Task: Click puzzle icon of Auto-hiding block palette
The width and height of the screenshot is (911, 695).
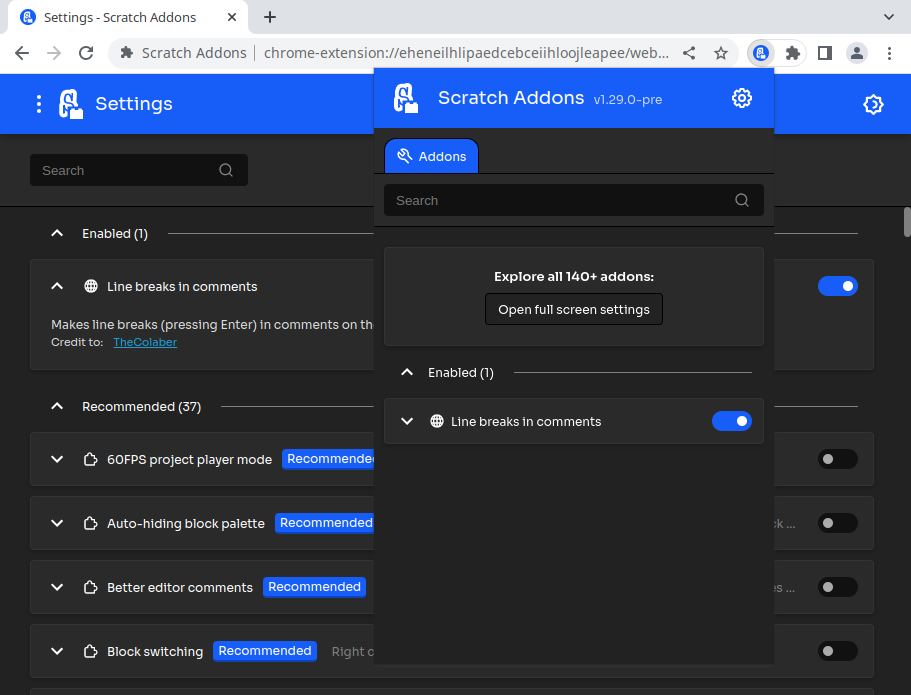Action: tap(91, 524)
